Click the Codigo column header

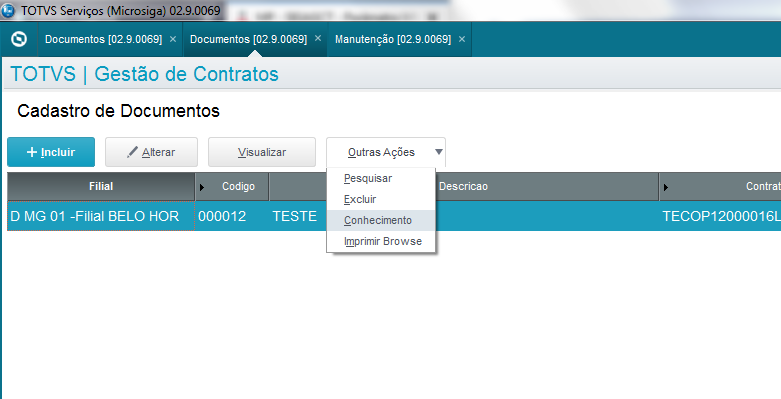click(232, 186)
